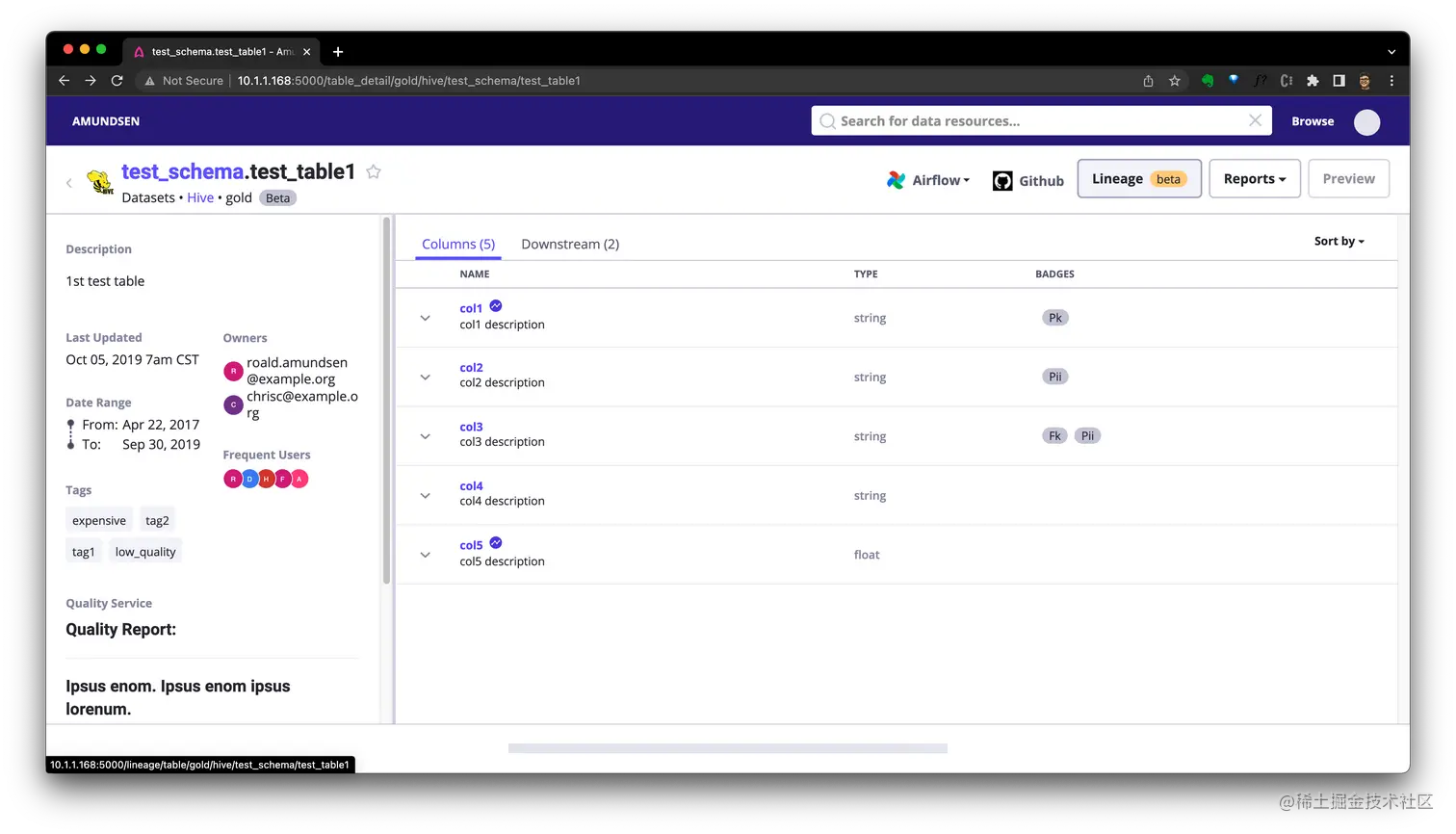Click the Hive bee logo icon
The width and height of the screenshot is (1456, 834).
(100, 181)
